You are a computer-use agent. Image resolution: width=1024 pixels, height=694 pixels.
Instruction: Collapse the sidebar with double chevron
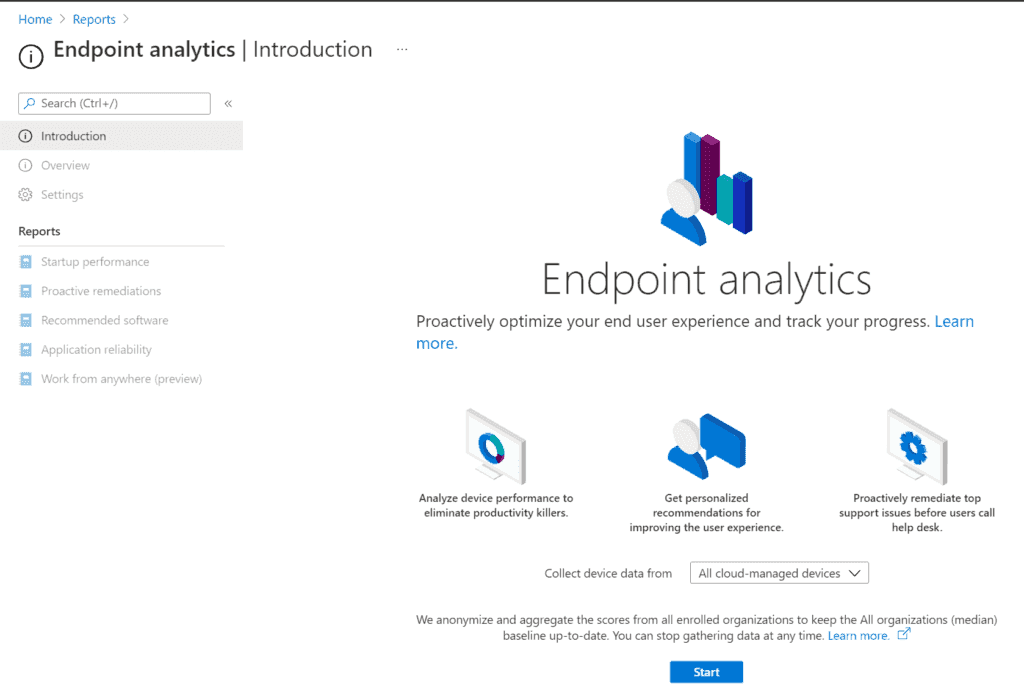(229, 103)
